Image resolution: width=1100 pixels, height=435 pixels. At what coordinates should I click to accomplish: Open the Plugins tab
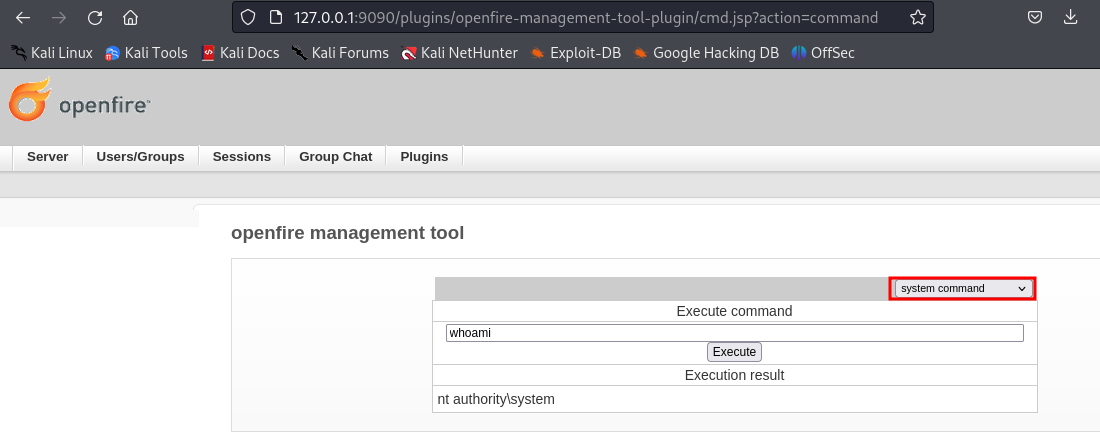pyautogui.click(x=424, y=157)
